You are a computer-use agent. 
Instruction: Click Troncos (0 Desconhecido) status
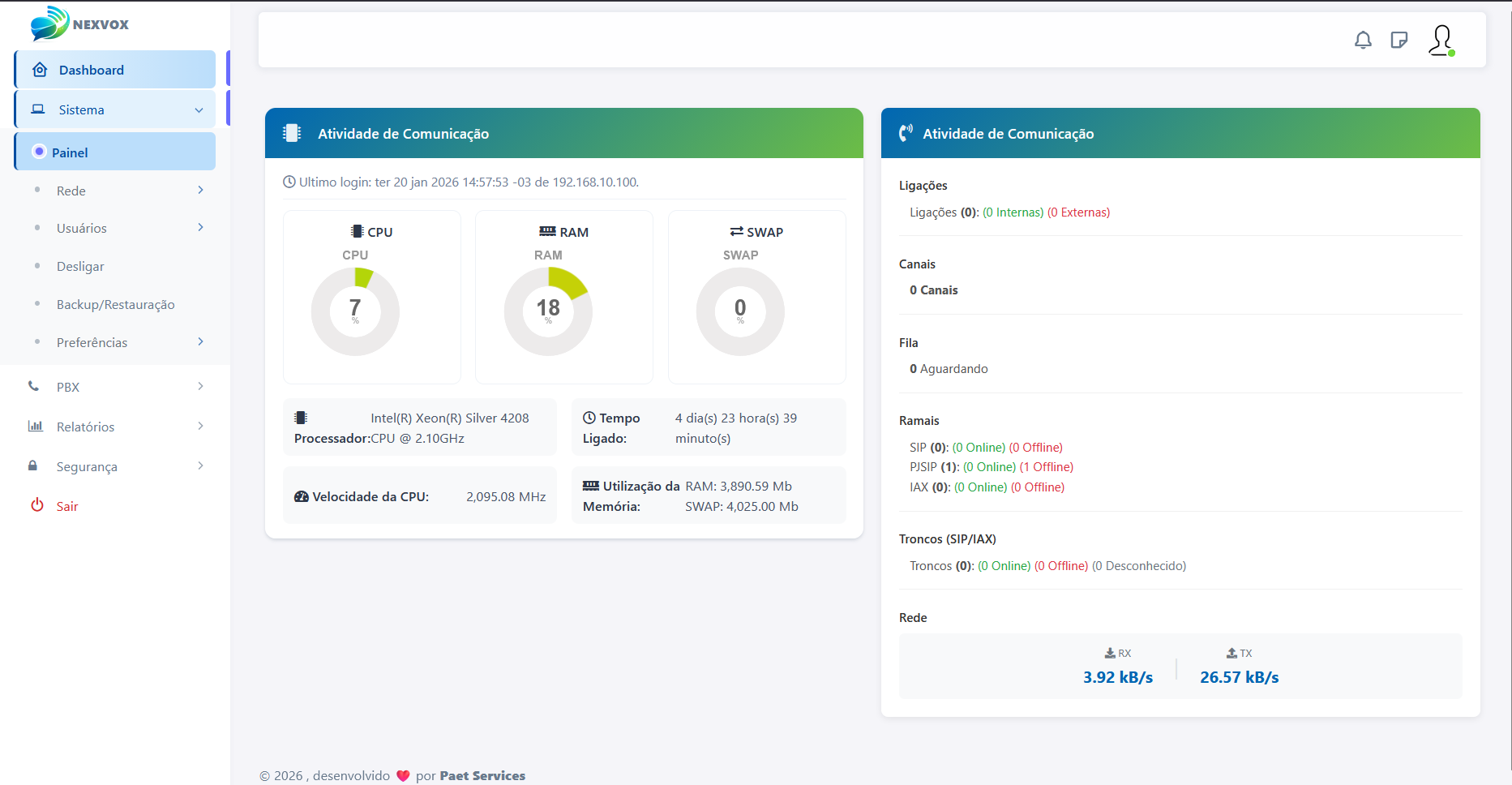[x=1139, y=566]
